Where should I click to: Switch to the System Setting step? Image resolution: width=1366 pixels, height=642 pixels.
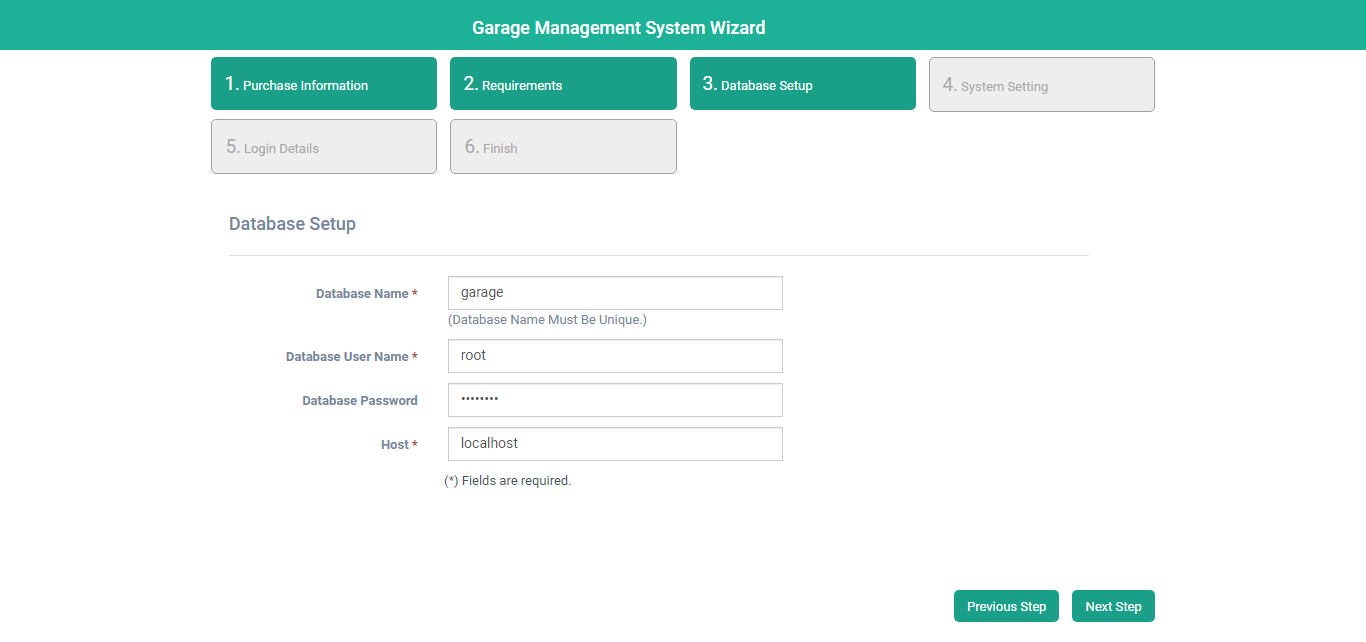(1041, 85)
